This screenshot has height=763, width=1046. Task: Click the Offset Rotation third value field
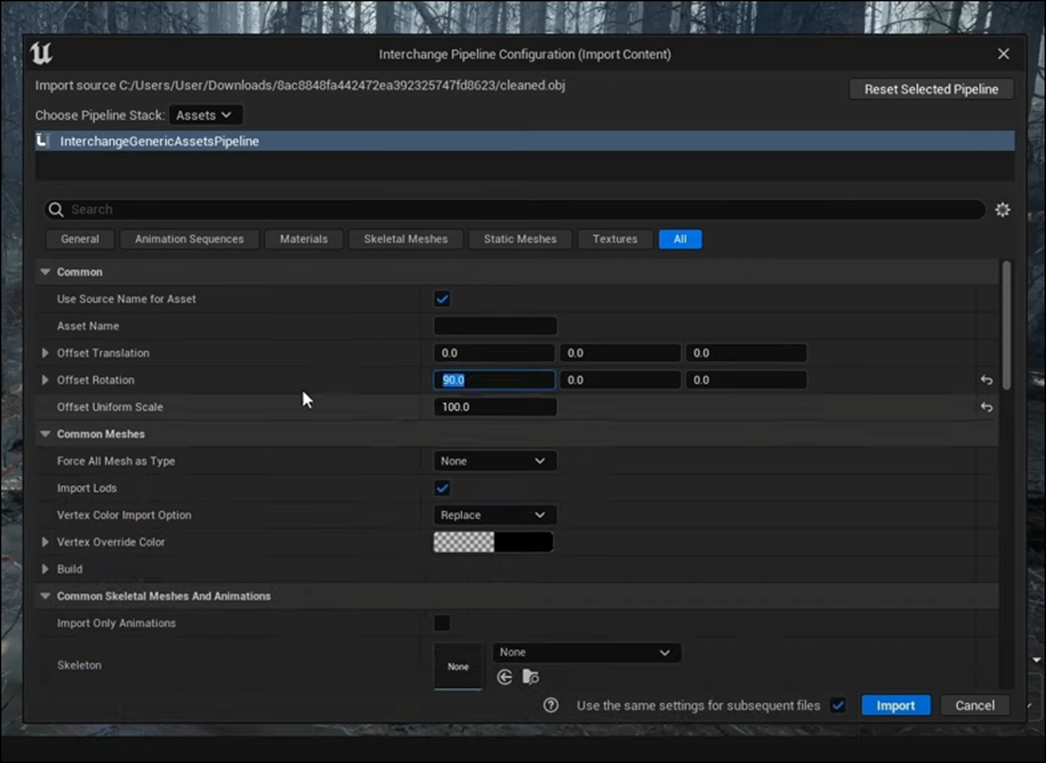(x=746, y=380)
